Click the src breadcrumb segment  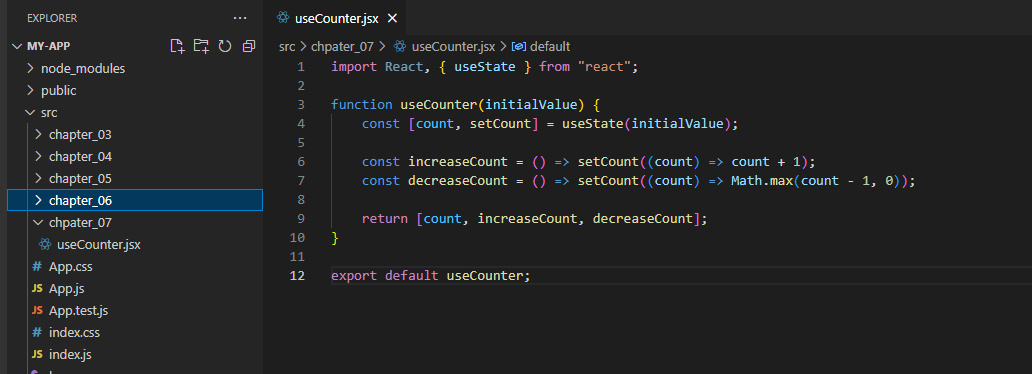click(286, 47)
